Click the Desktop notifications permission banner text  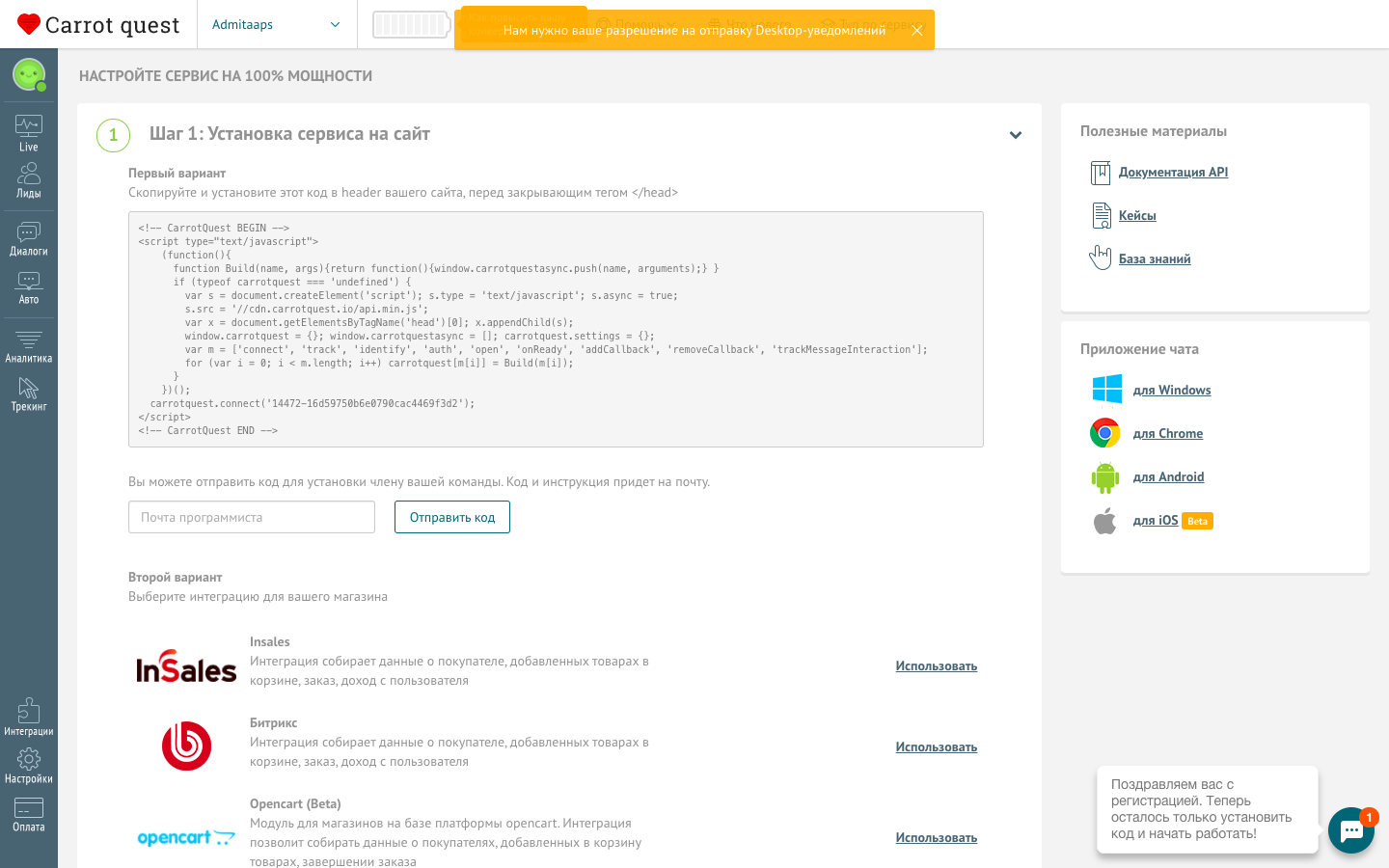point(694,30)
